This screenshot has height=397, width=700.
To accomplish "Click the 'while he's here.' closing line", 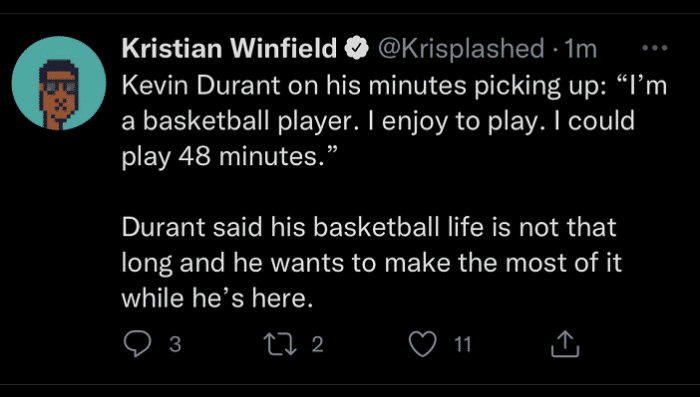I will 217,298.
